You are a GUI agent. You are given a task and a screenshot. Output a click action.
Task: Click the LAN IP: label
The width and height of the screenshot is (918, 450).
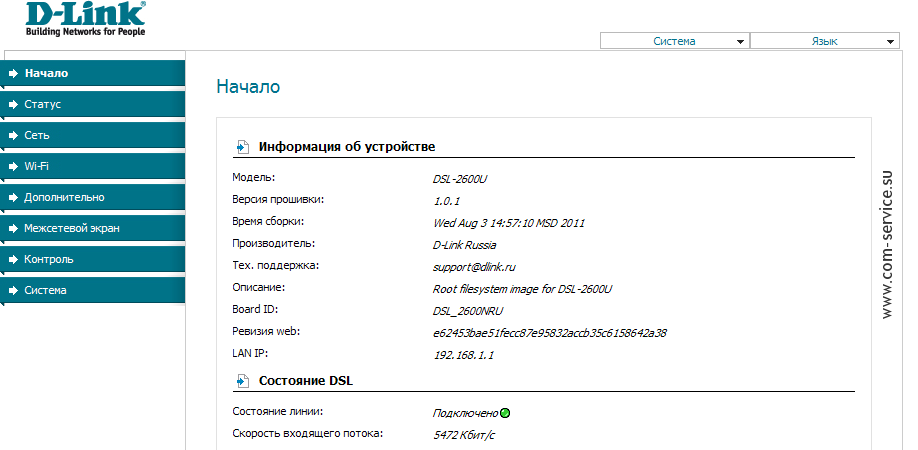pos(250,353)
